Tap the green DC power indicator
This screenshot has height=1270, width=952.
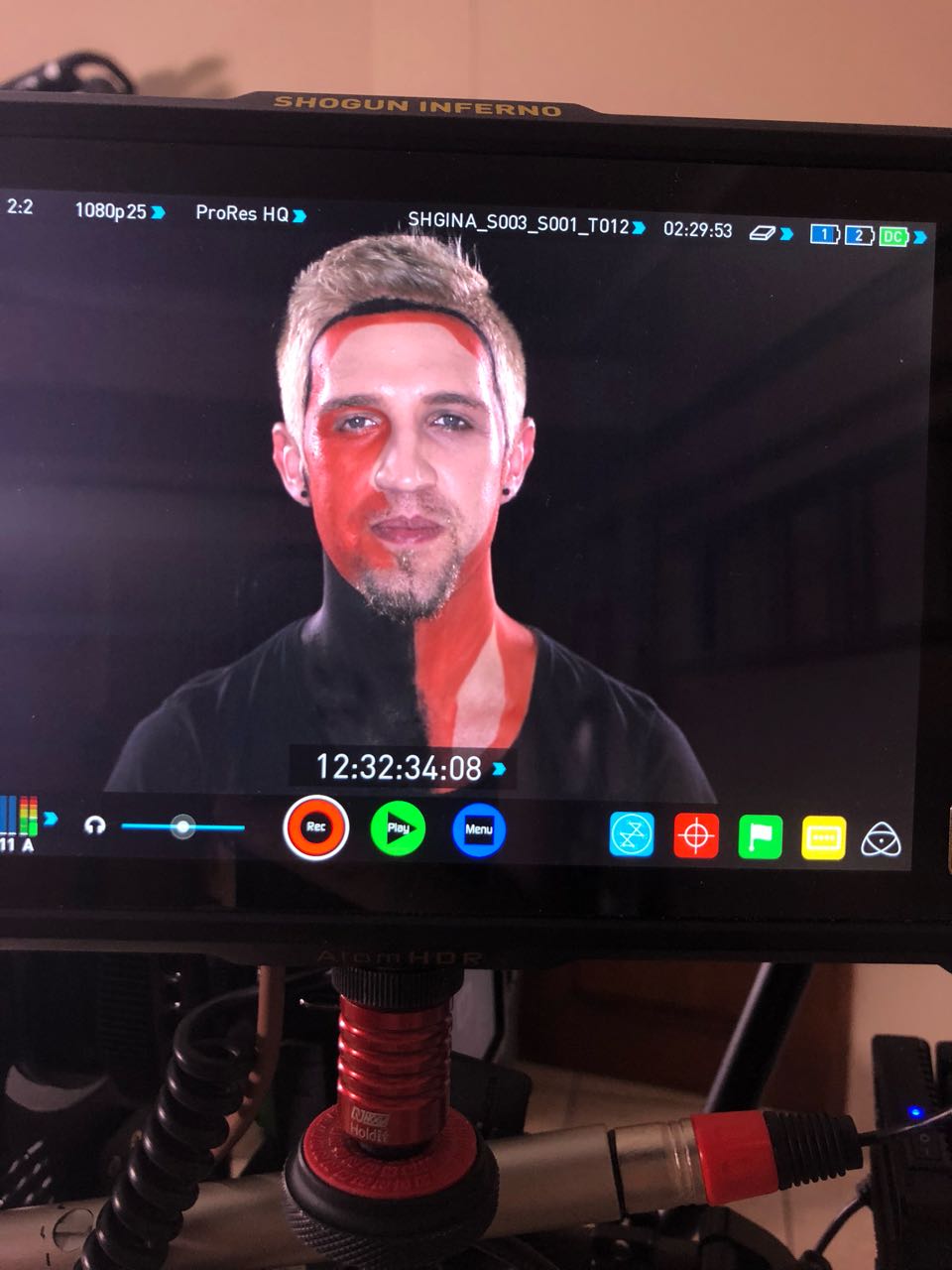pos(893,237)
